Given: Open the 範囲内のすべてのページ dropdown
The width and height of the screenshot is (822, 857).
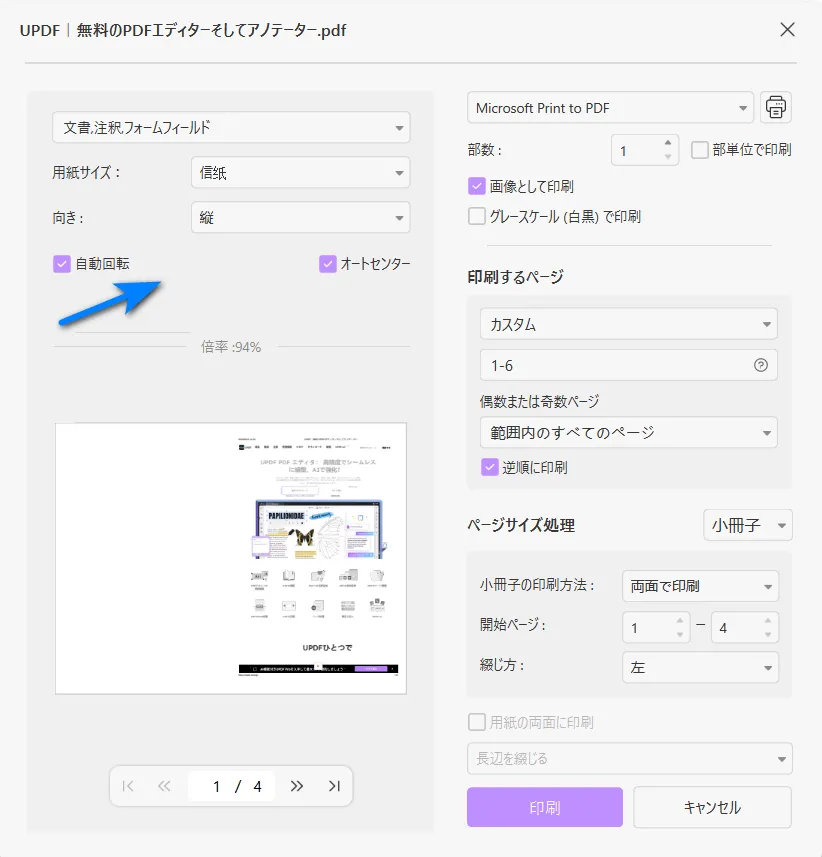Looking at the screenshot, I should pyautogui.click(x=629, y=432).
